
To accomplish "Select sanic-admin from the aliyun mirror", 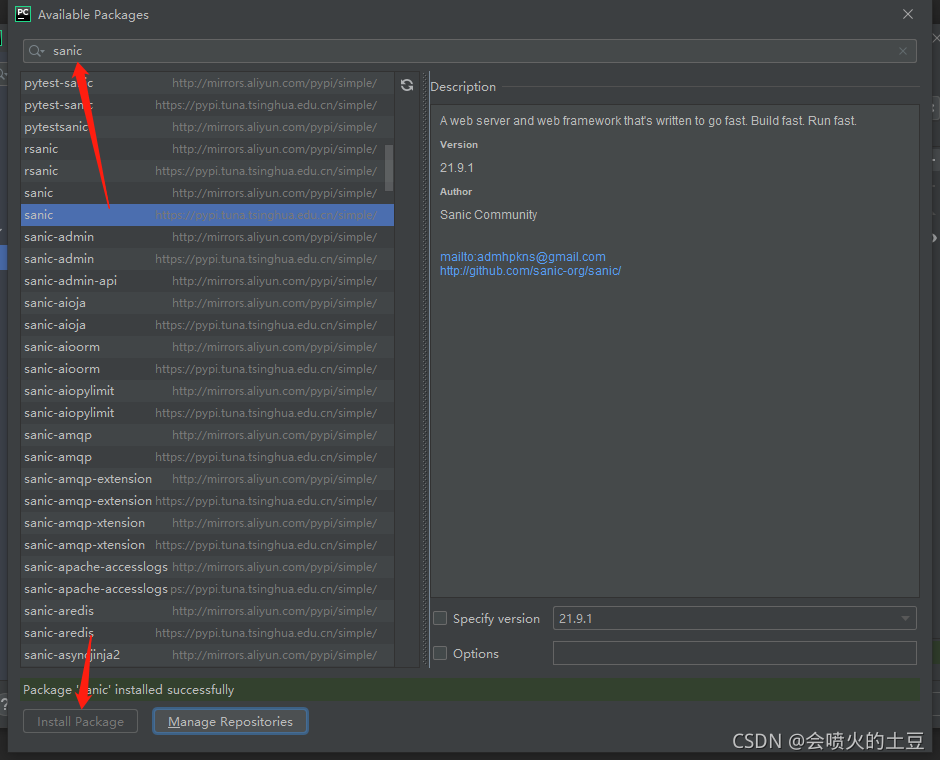I will [x=207, y=237].
